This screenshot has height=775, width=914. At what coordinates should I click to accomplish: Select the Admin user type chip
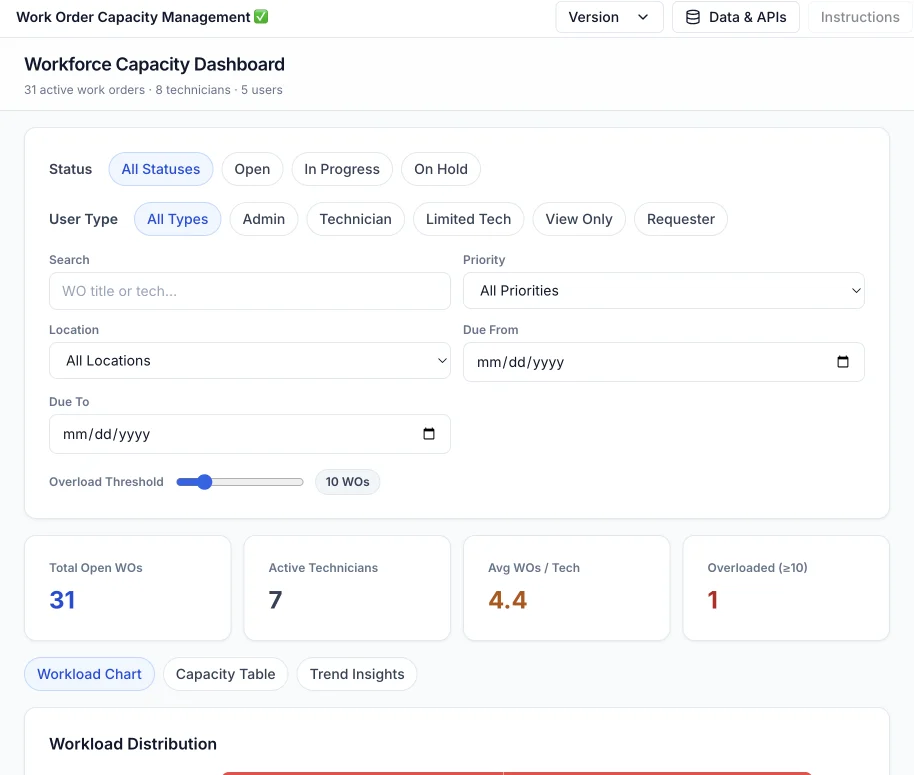264,219
